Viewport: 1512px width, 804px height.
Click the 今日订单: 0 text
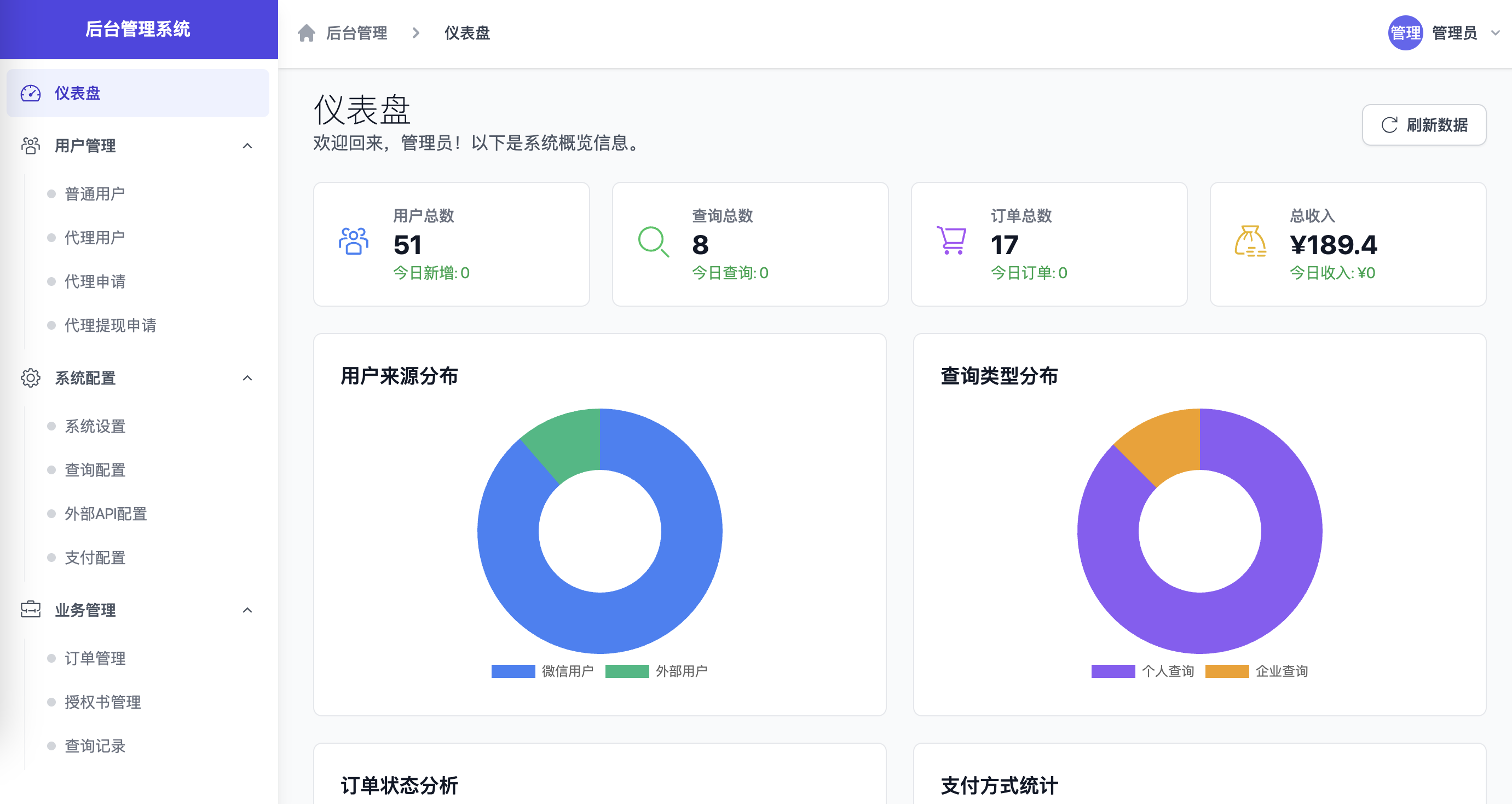click(1029, 273)
